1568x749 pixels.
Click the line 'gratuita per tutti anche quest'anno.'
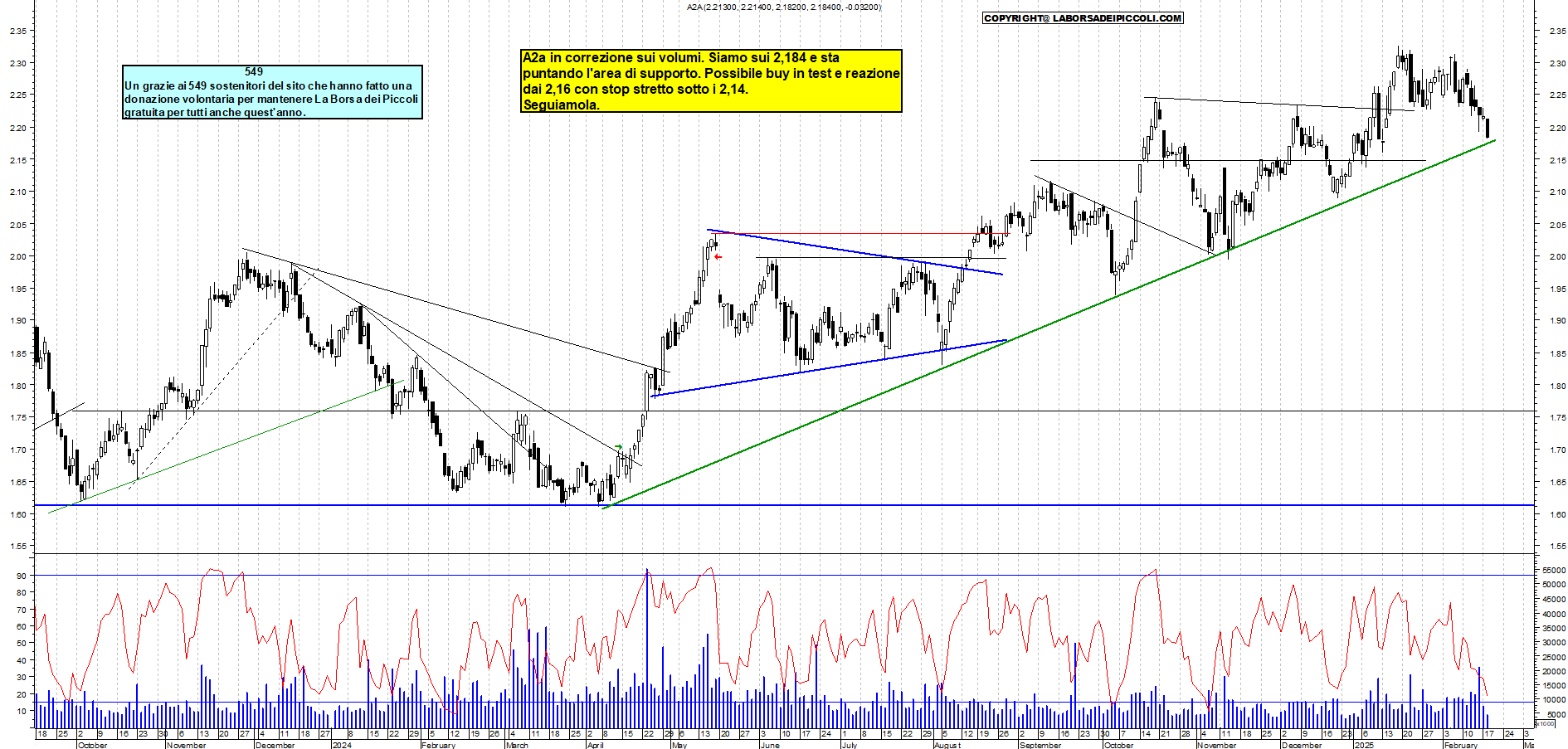click(x=215, y=112)
